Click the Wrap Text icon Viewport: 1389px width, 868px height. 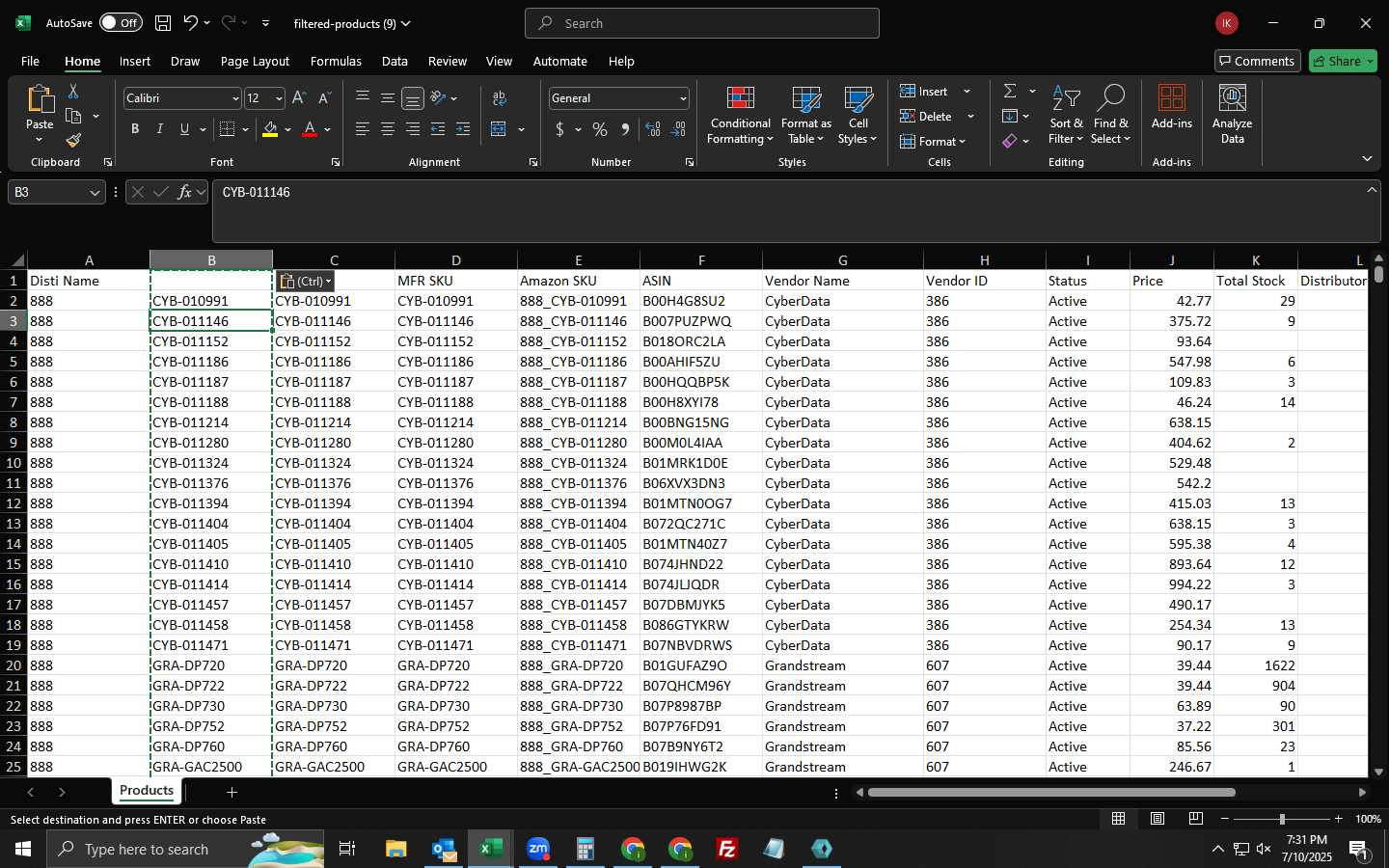click(x=500, y=98)
